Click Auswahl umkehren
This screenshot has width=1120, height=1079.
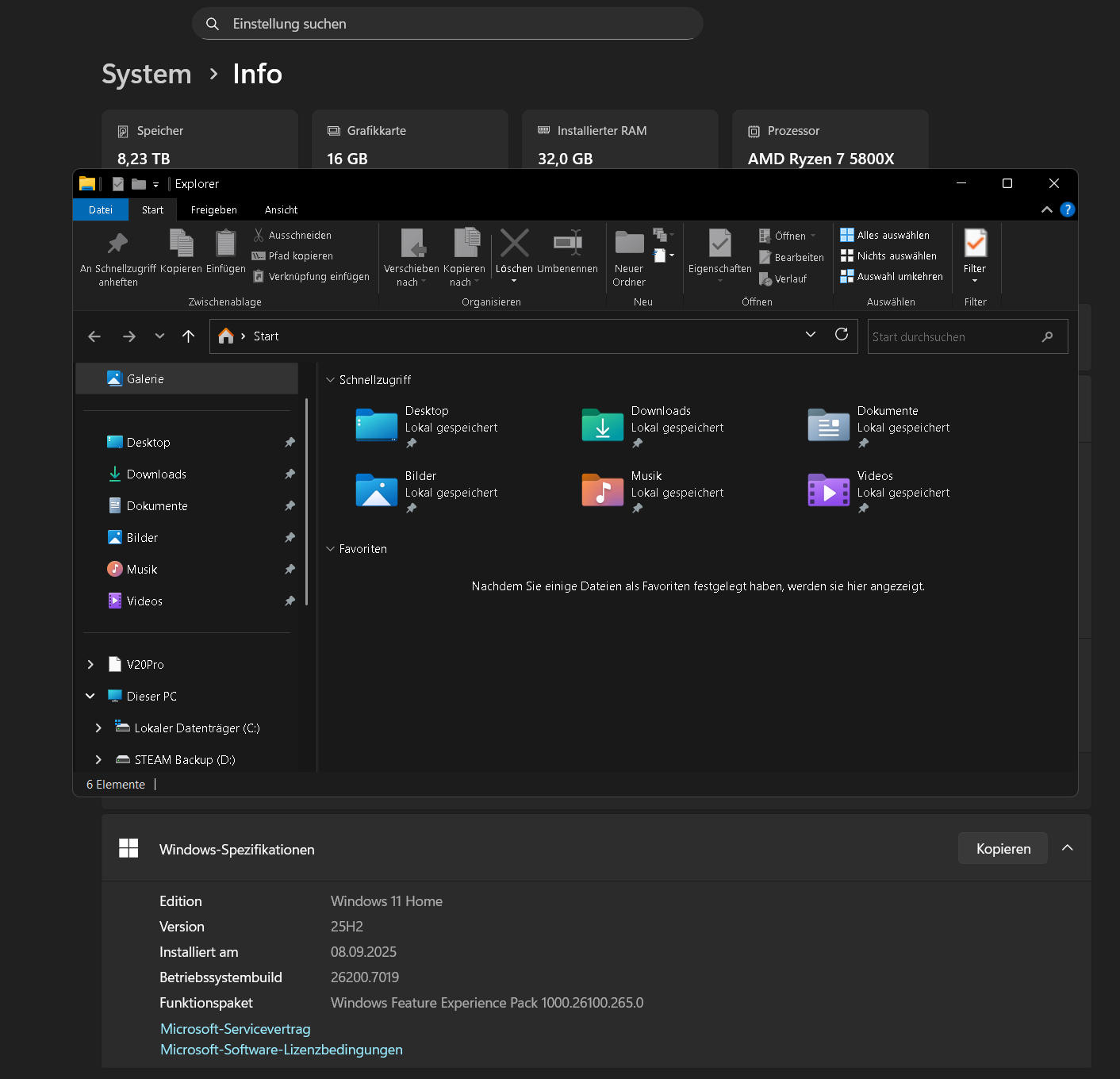click(892, 276)
